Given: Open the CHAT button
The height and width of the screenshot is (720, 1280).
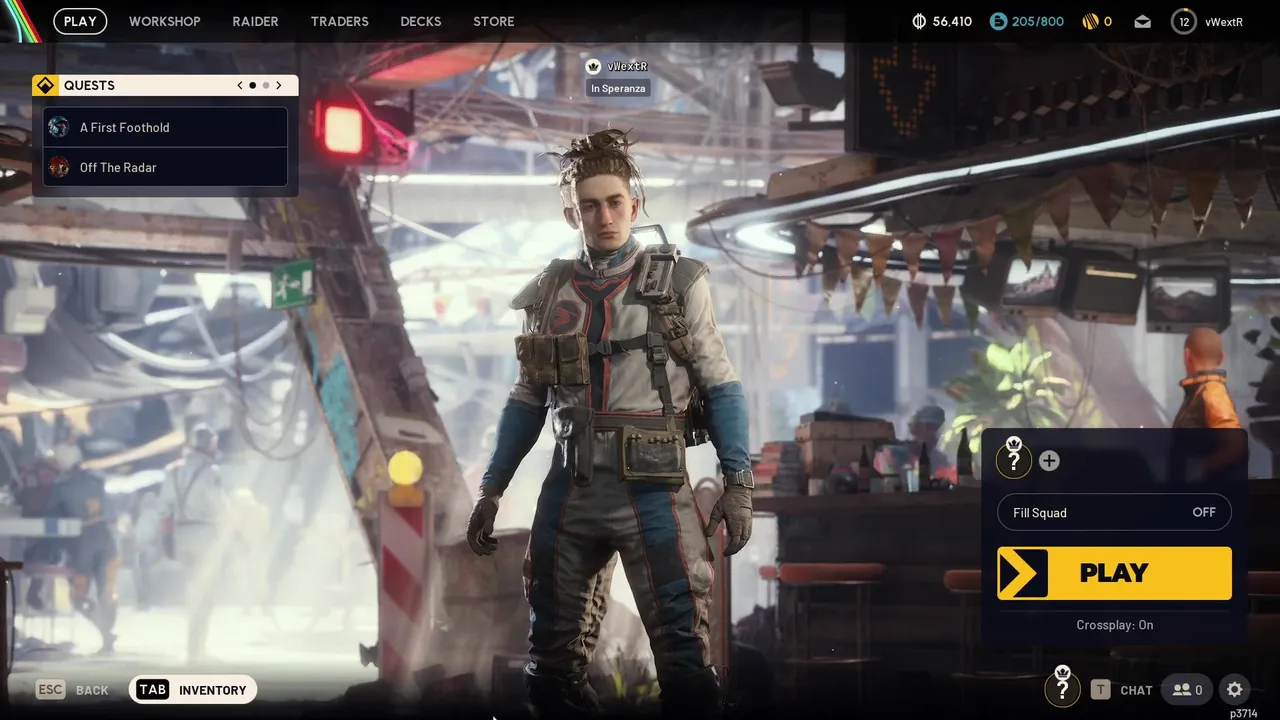Looking at the screenshot, I should click(1121, 690).
